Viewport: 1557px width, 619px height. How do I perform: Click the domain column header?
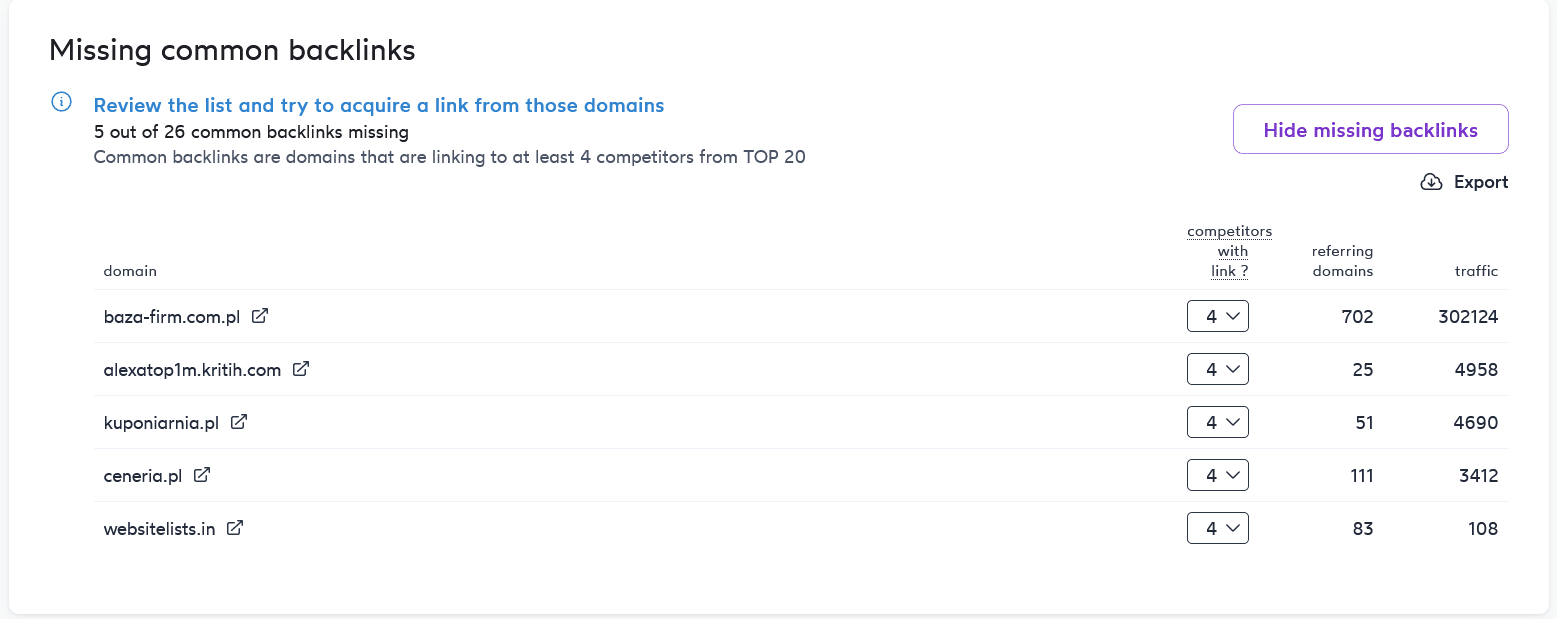pyautogui.click(x=130, y=271)
